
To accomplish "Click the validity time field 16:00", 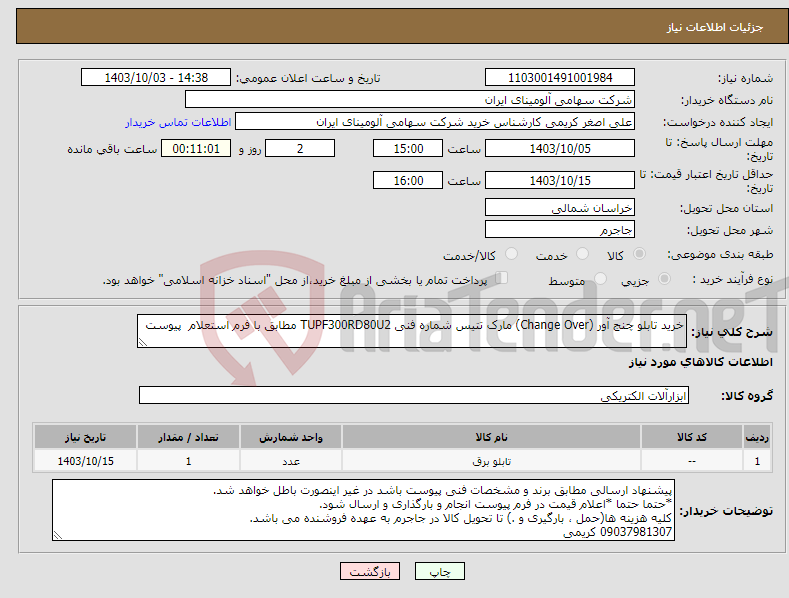I will 408,180.
